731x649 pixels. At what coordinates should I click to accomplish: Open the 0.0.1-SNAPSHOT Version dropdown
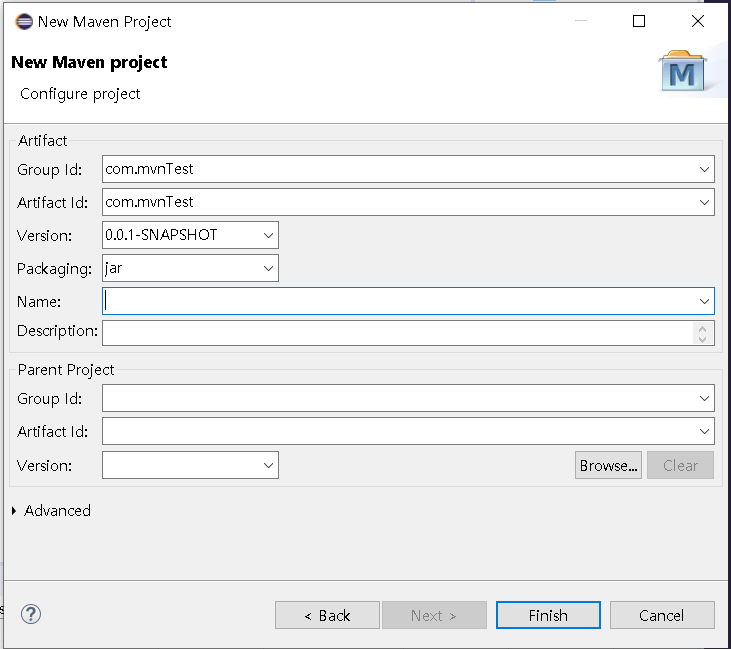(268, 235)
